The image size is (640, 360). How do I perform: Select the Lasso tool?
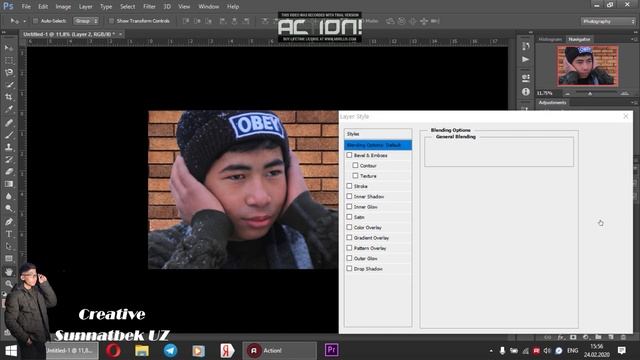pos(9,73)
